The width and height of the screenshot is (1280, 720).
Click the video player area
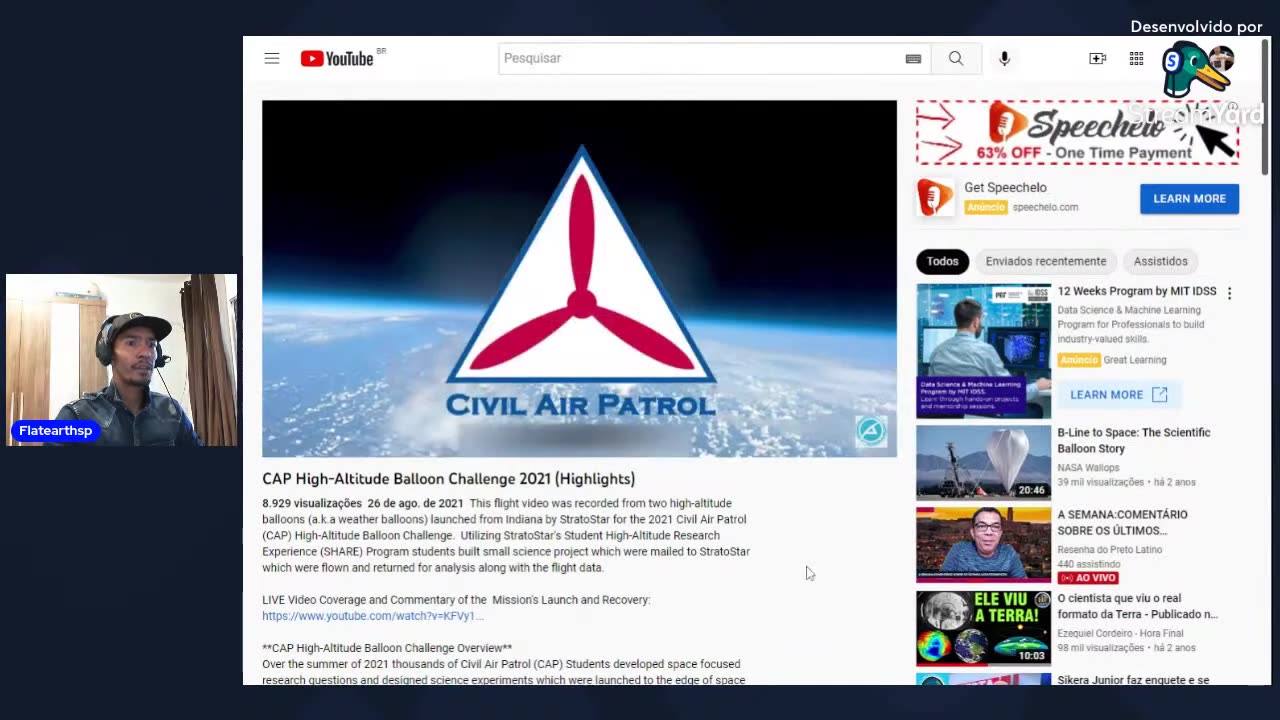tap(579, 279)
